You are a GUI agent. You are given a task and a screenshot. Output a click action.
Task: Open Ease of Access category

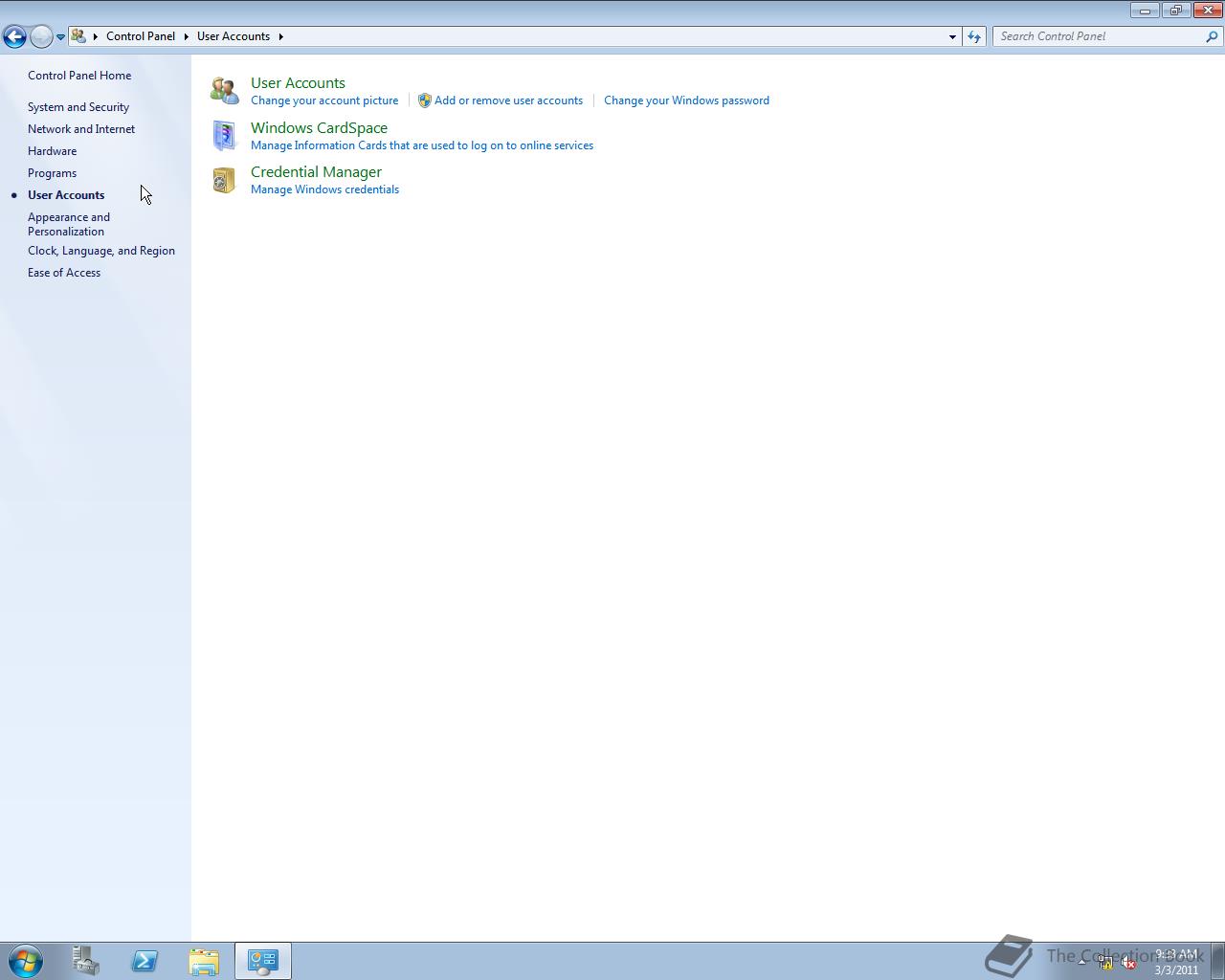tap(64, 273)
